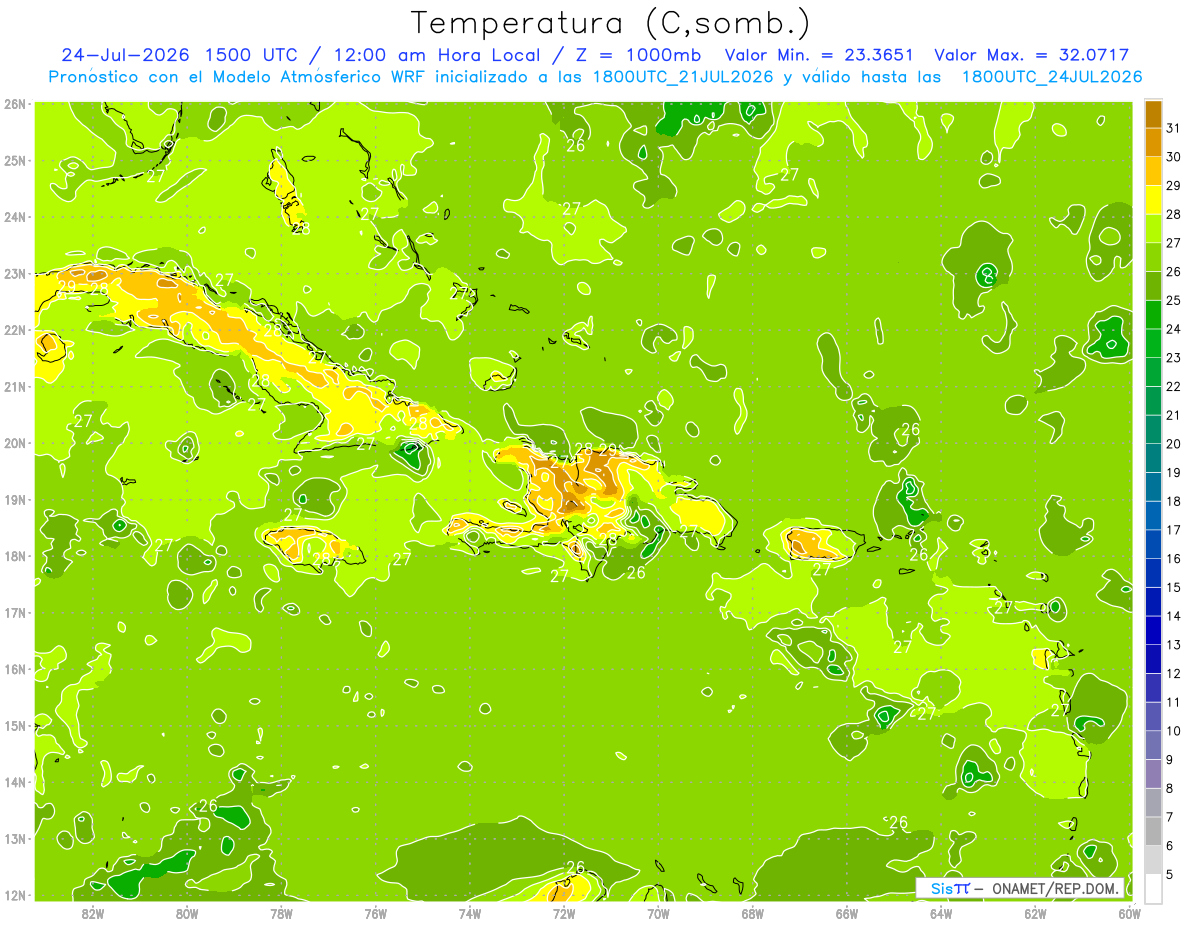The width and height of the screenshot is (1200, 927).
Task: Pick the orange swatch between 30 and 31
Action: (1153, 142)
